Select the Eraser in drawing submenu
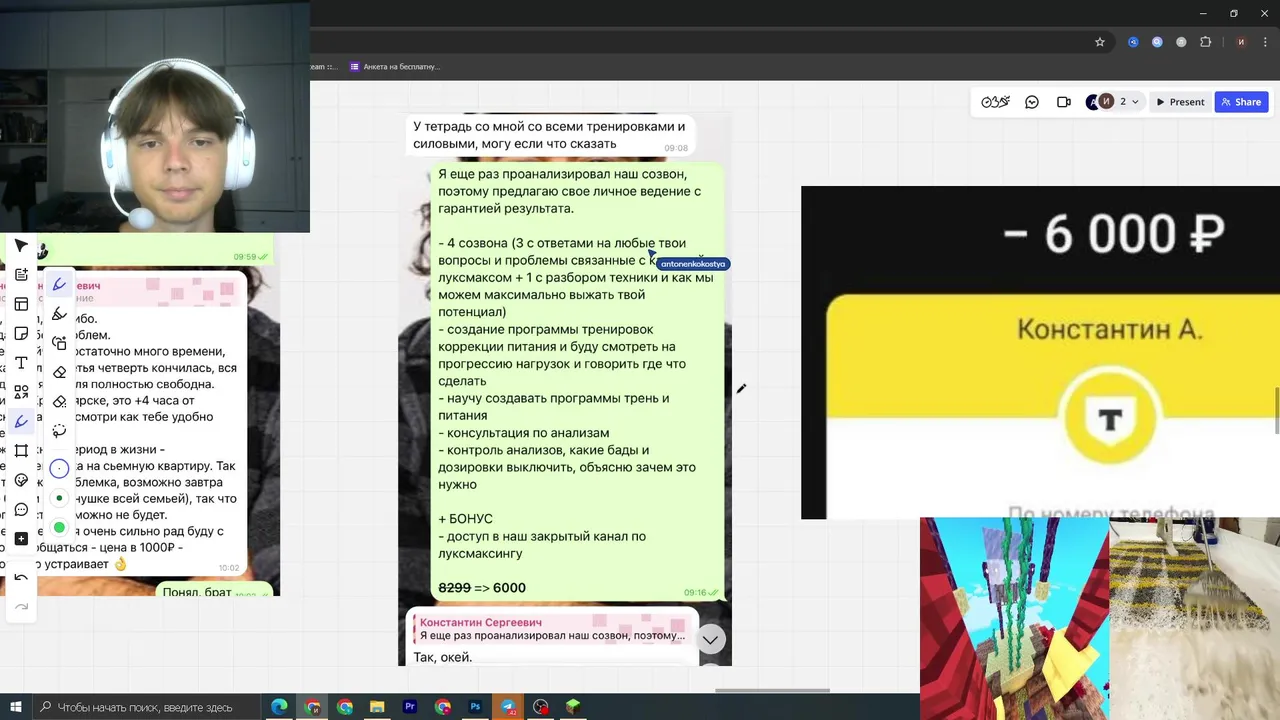 59,372
